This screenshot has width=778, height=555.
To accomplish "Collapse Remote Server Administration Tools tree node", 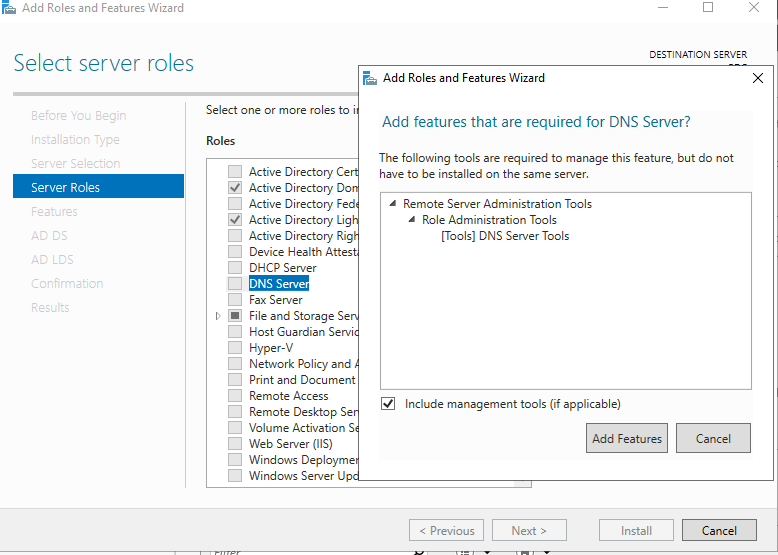I will (x=393, y=204).
